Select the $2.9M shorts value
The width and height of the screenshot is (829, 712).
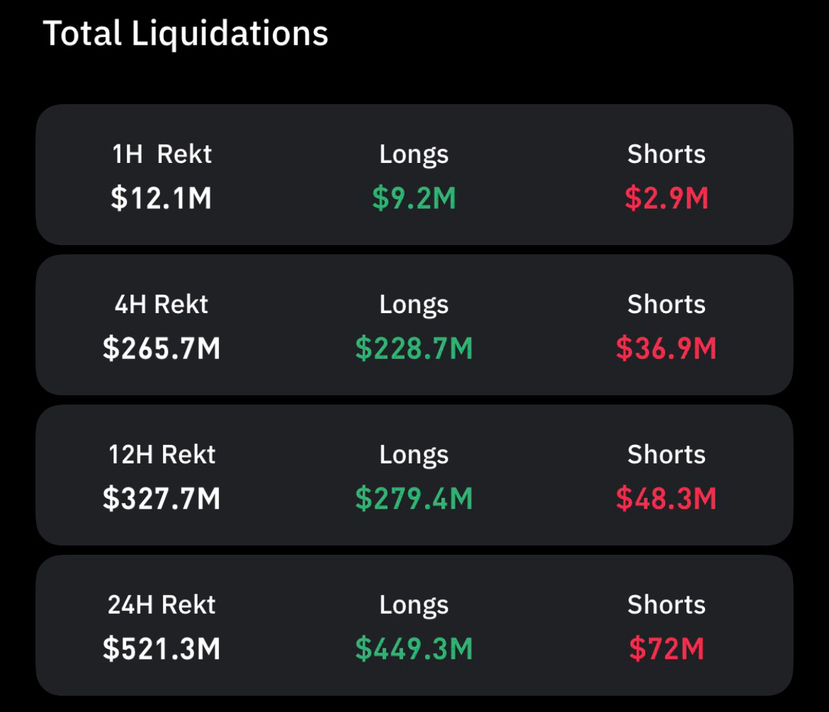click(x=666, y=198)
